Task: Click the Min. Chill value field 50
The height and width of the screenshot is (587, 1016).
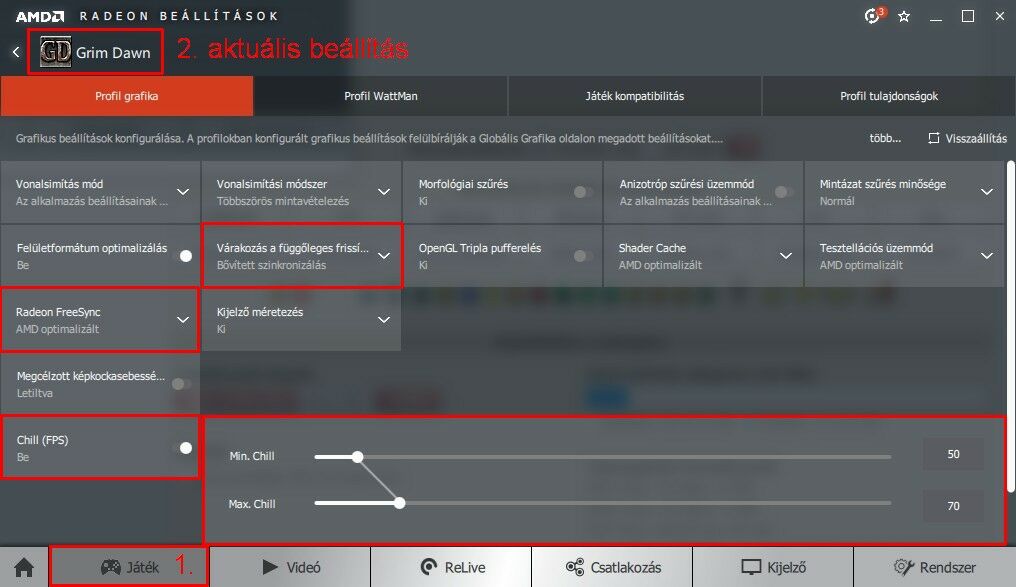Action: [x=953, y=454]
